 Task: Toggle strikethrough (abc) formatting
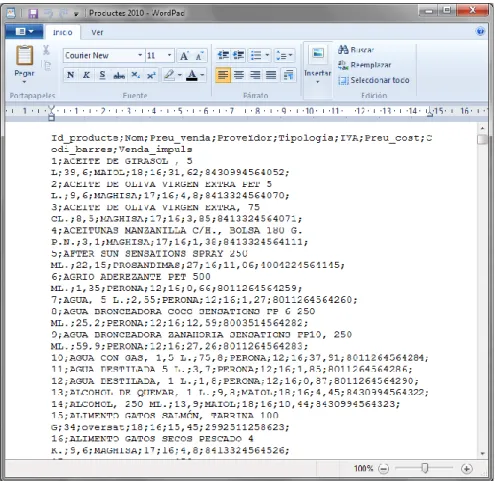tap(119, 75)
